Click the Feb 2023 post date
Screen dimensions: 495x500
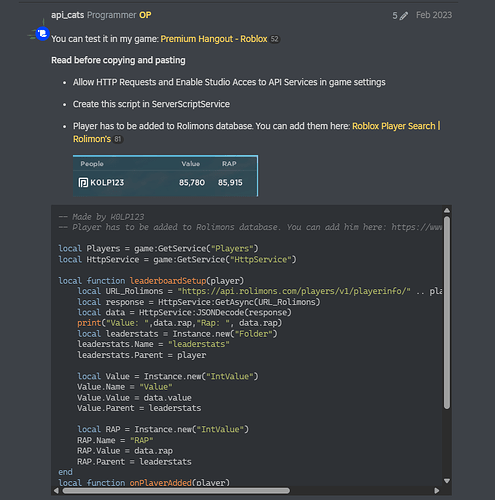pos(434,15)
